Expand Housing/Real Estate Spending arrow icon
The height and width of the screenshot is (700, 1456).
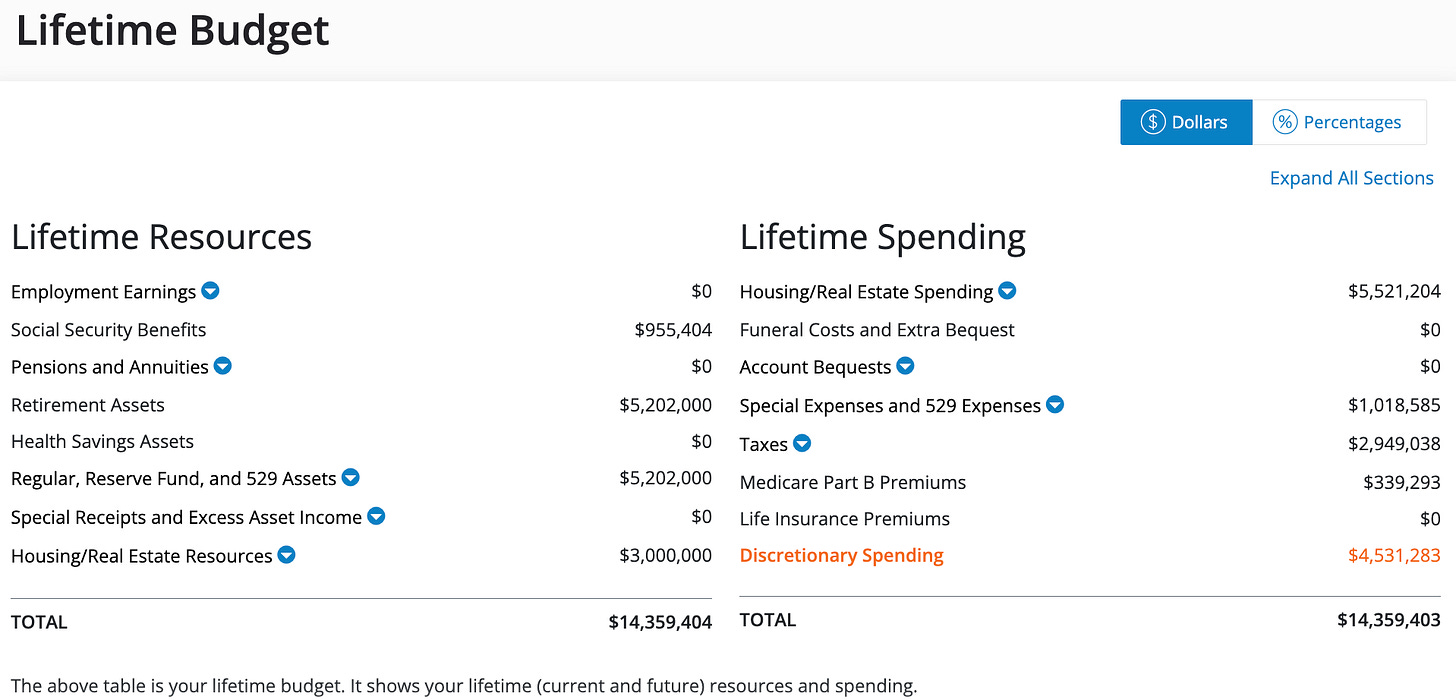[x=1007, y=291]
